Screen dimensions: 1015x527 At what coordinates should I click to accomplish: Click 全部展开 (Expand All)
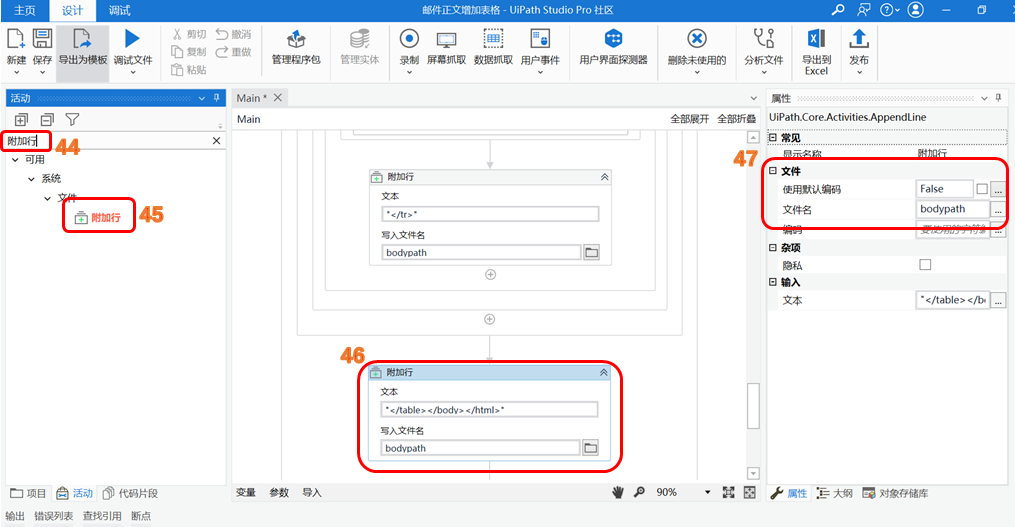689,119
